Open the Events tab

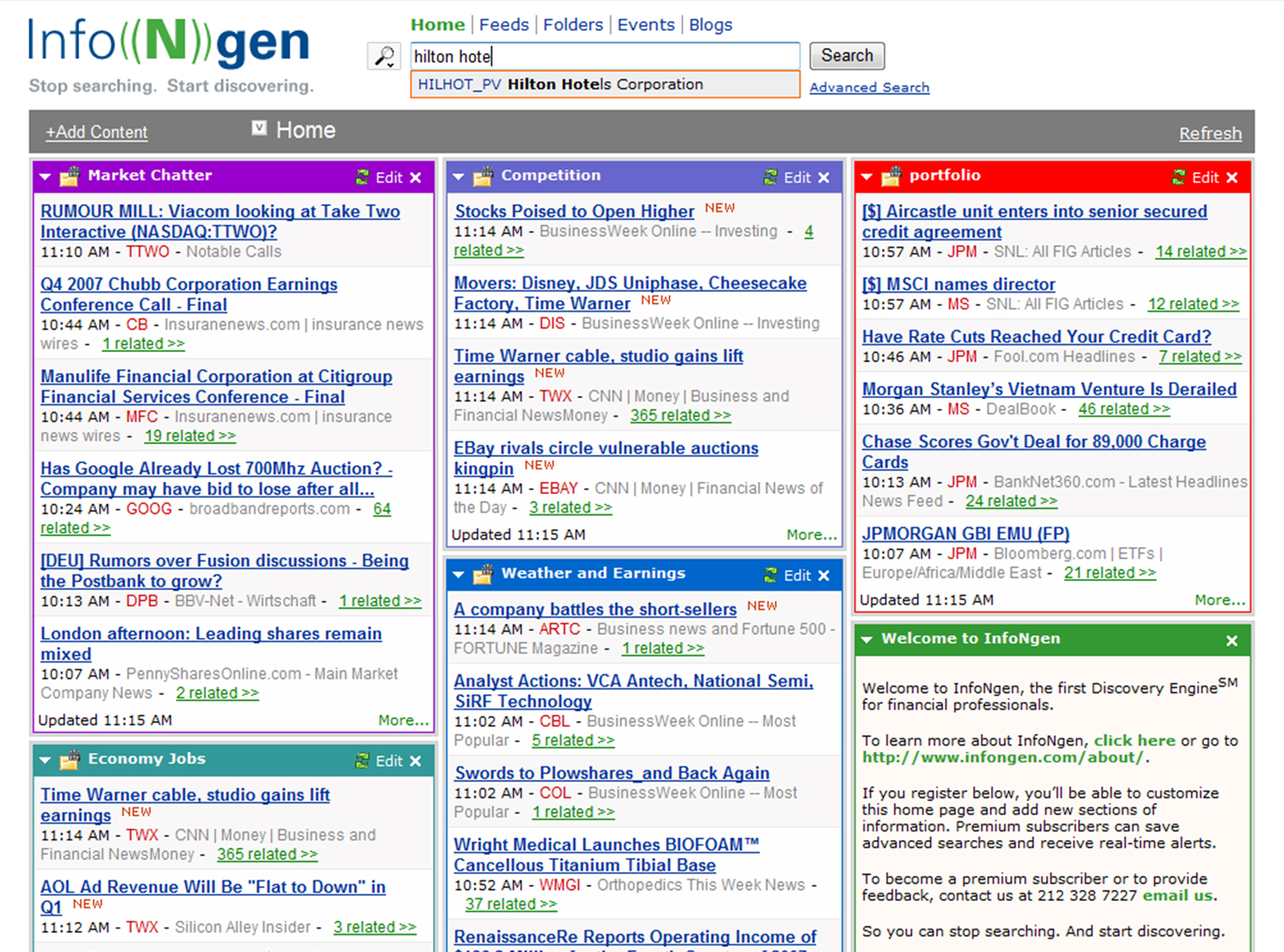tap(646, 25)
